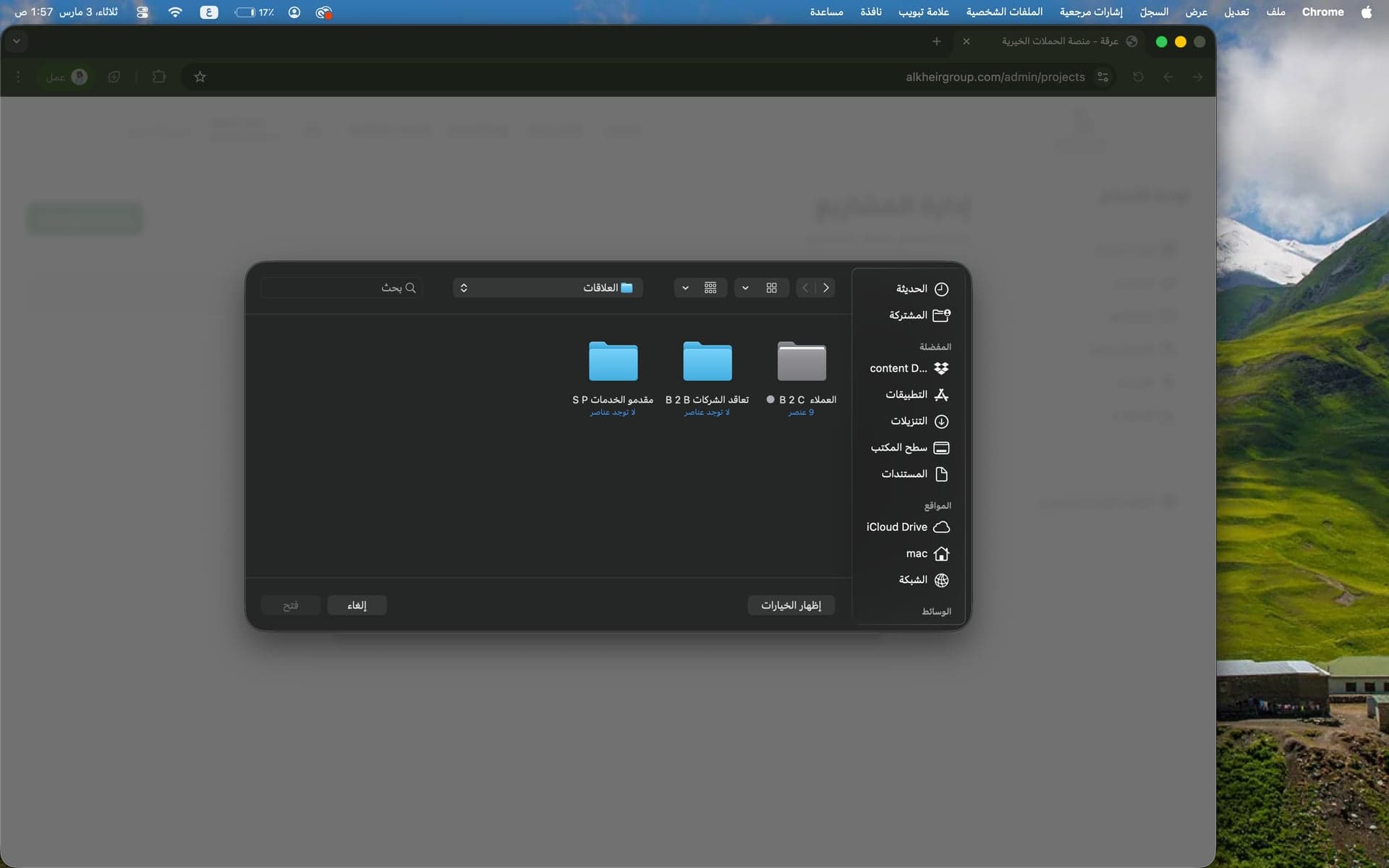Open the Chrome تعديل (Edit) menu
This screenshot has height=868, width=1389.
(x=1236, y=12)
